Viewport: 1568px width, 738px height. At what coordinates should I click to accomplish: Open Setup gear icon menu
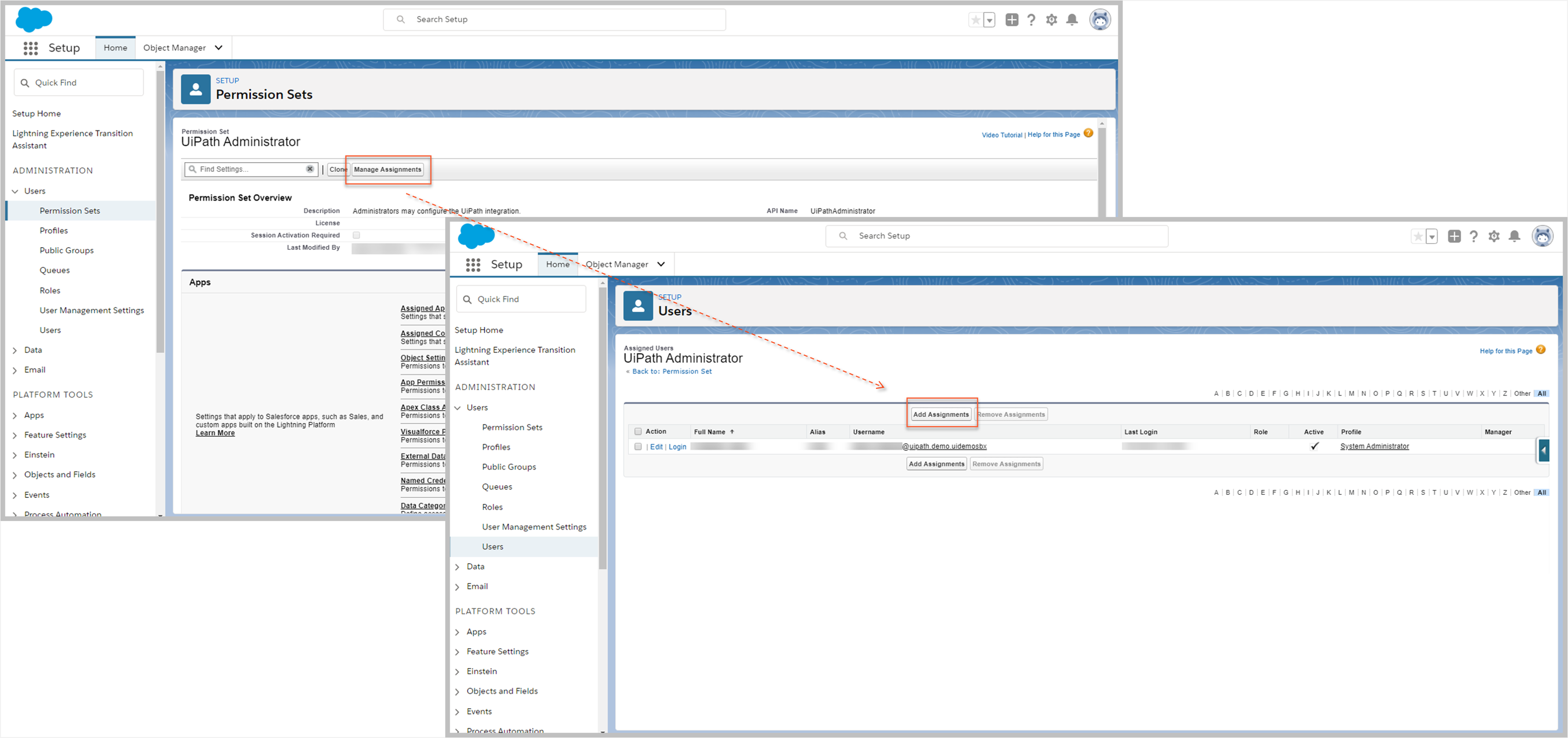click(1051, 20)
